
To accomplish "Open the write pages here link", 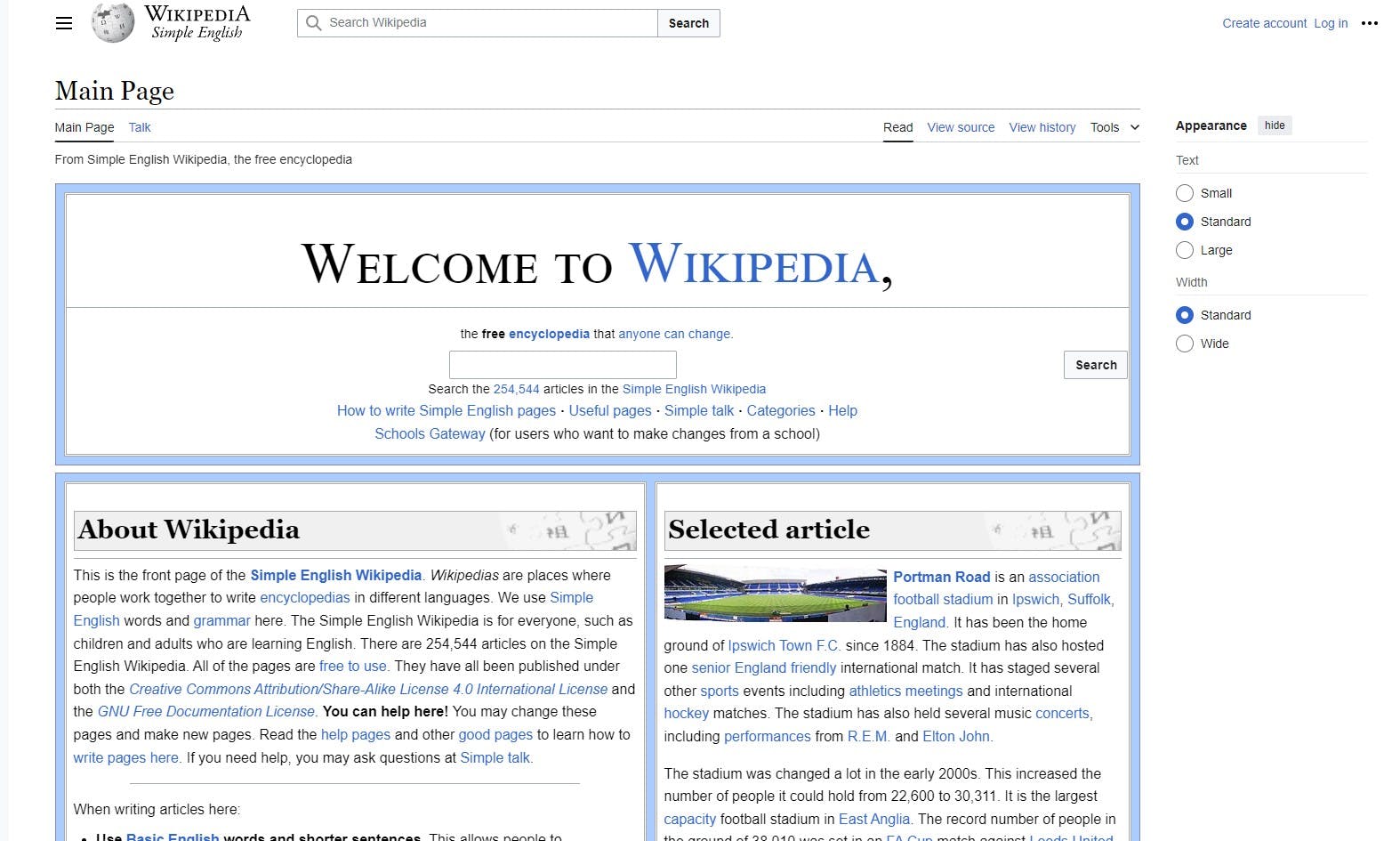I will click(x=126, y=757).
